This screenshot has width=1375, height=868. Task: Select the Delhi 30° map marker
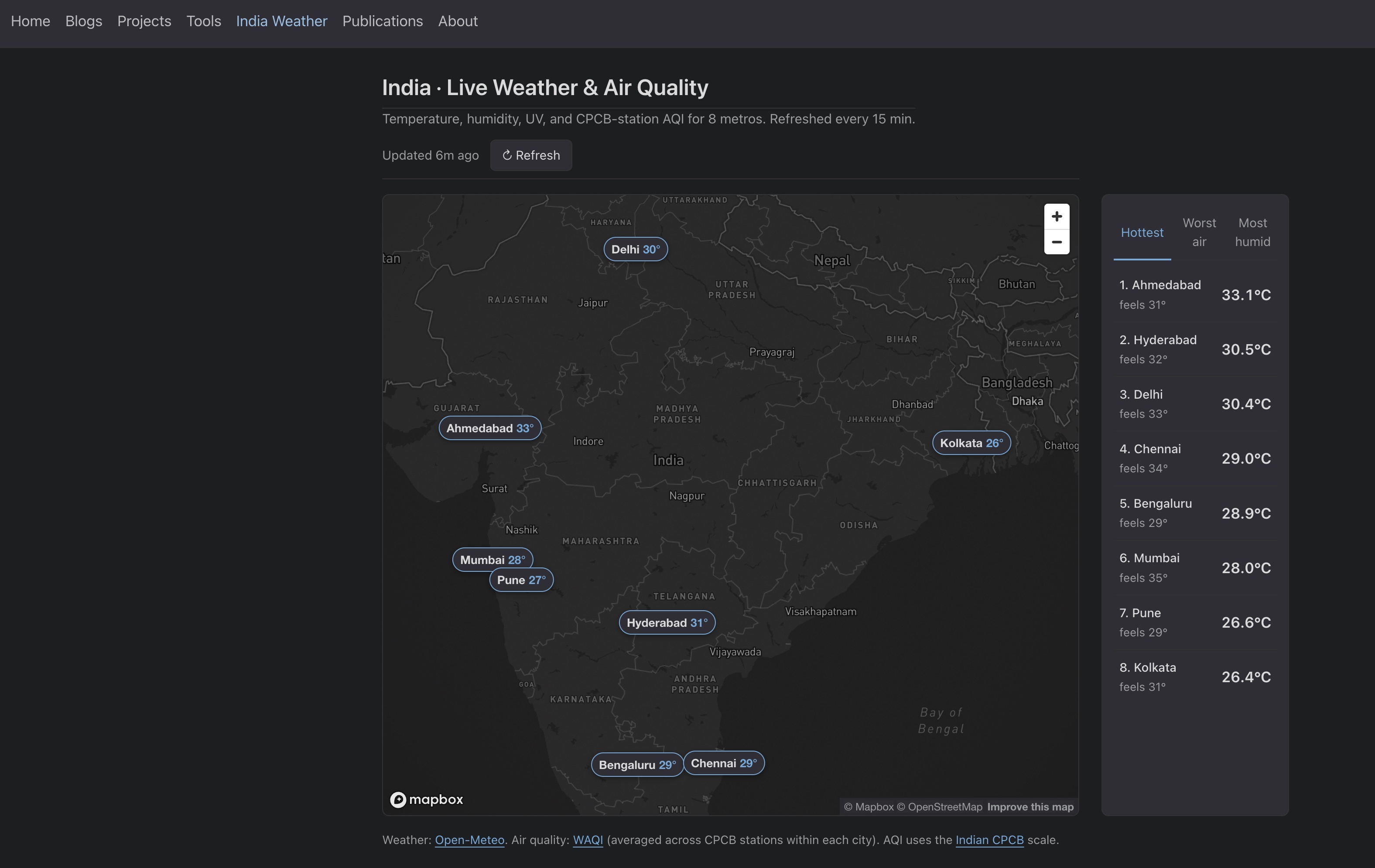[x=635, y=249]
